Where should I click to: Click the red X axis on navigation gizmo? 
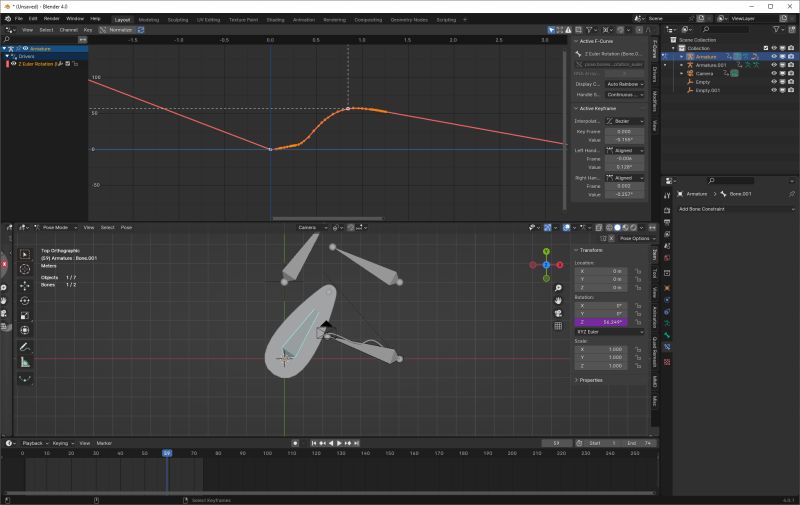click(x=559, y=265)
